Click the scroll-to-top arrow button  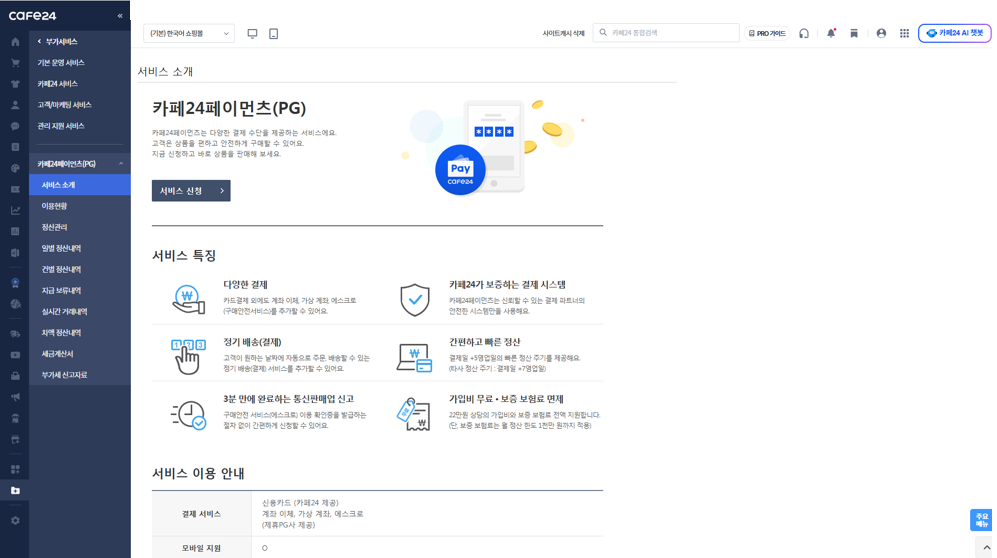[x=986, y=547]
